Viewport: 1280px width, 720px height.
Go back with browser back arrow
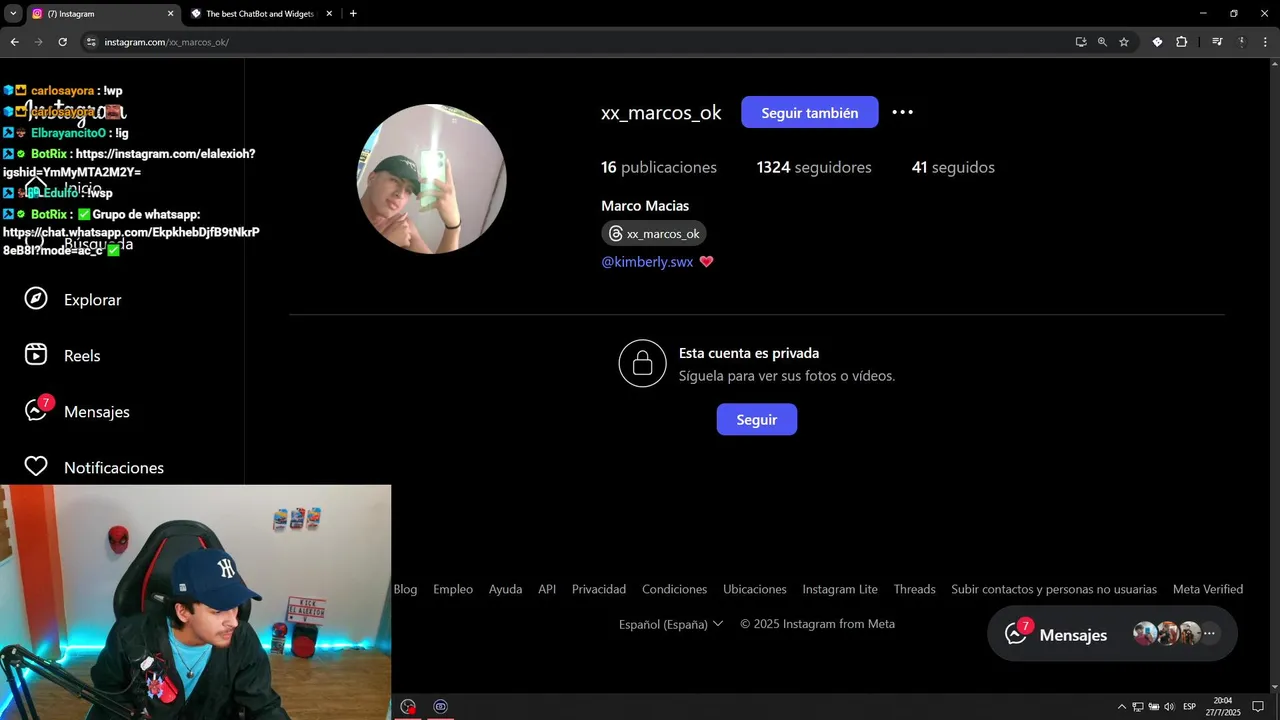point(14,42)
